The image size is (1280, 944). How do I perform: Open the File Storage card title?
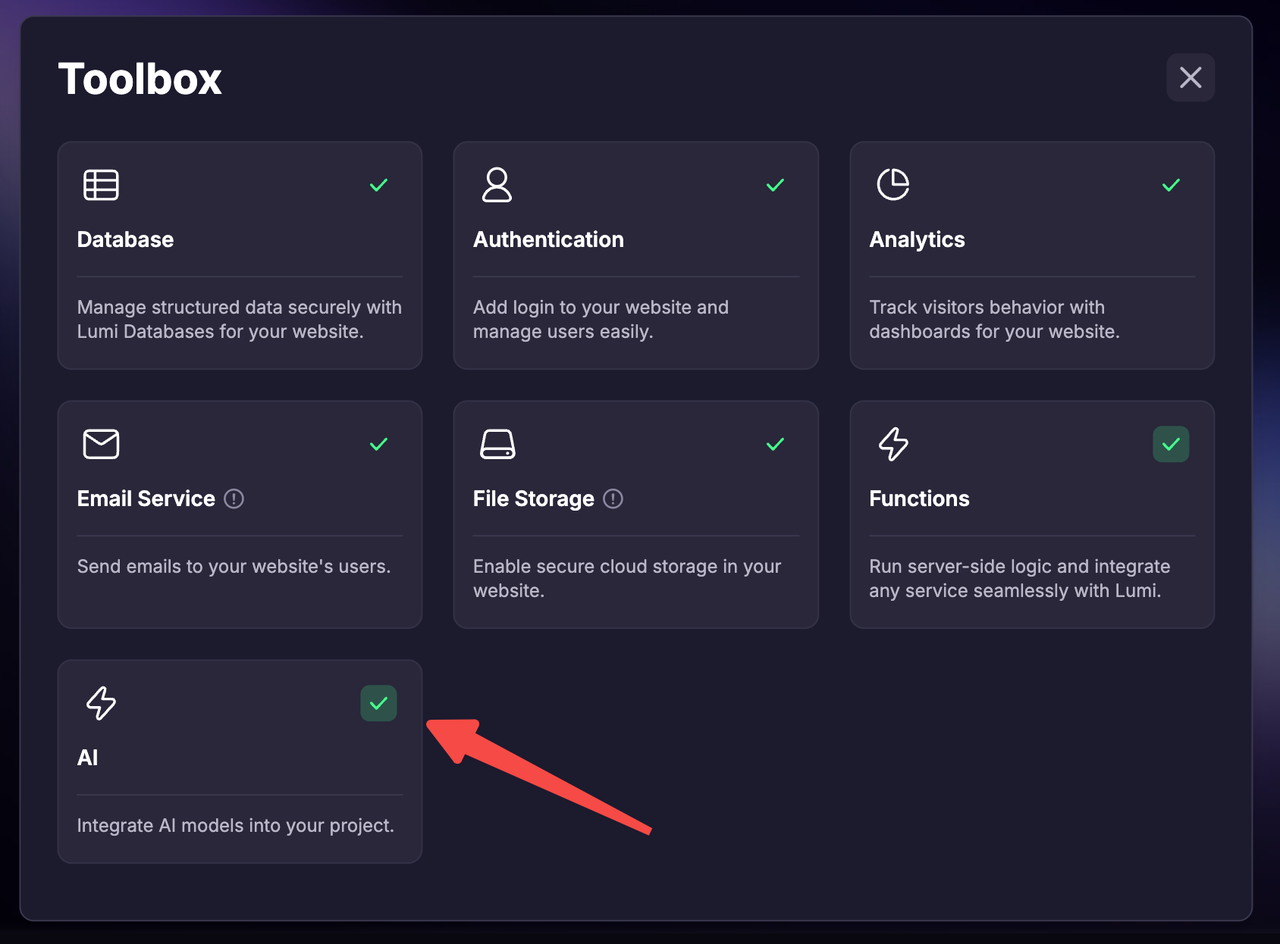tap(533, 499)
